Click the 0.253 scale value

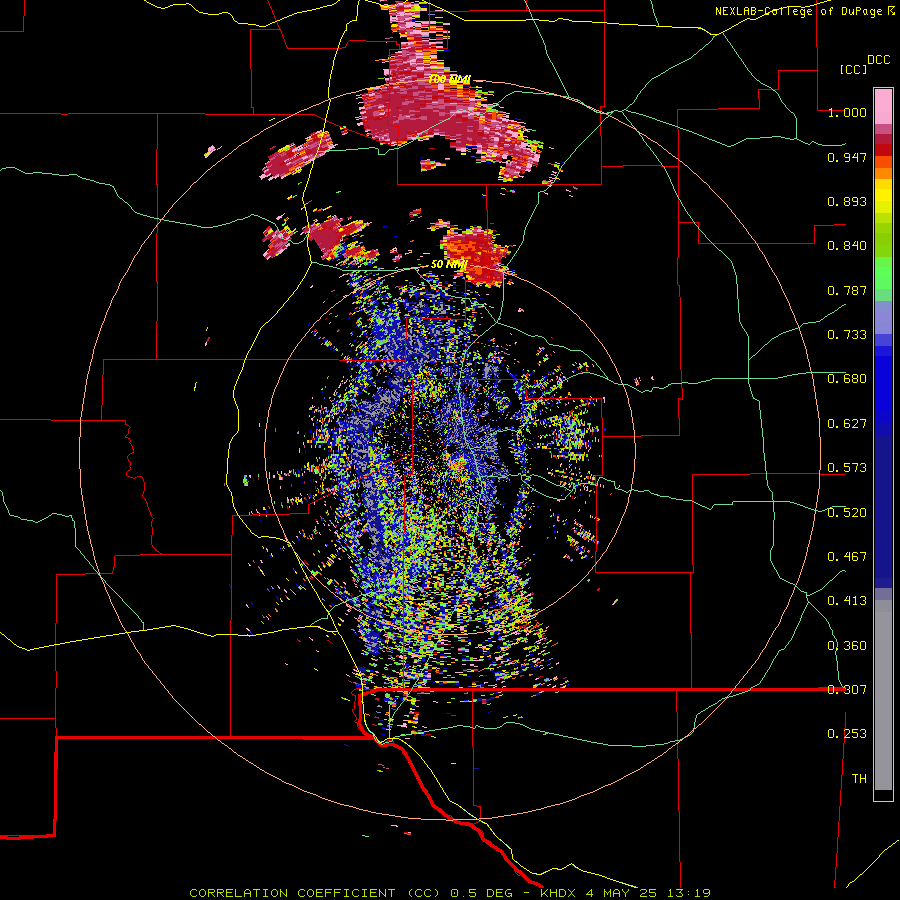click(847, 734)
